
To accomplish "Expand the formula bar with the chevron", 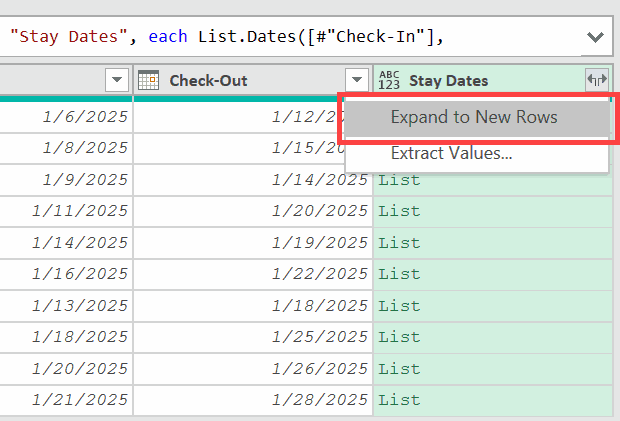I will (595, 37).
